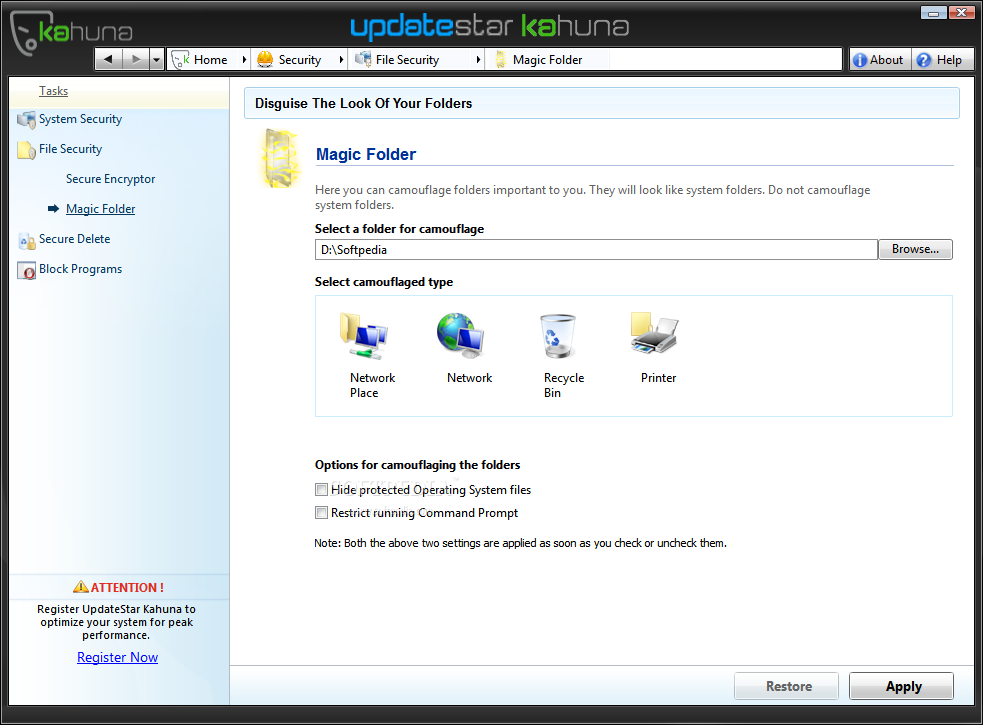This screenshot has height=725, width=983.
Task: Open the Magic Folder sidebar link
Action: coord(100,209)
